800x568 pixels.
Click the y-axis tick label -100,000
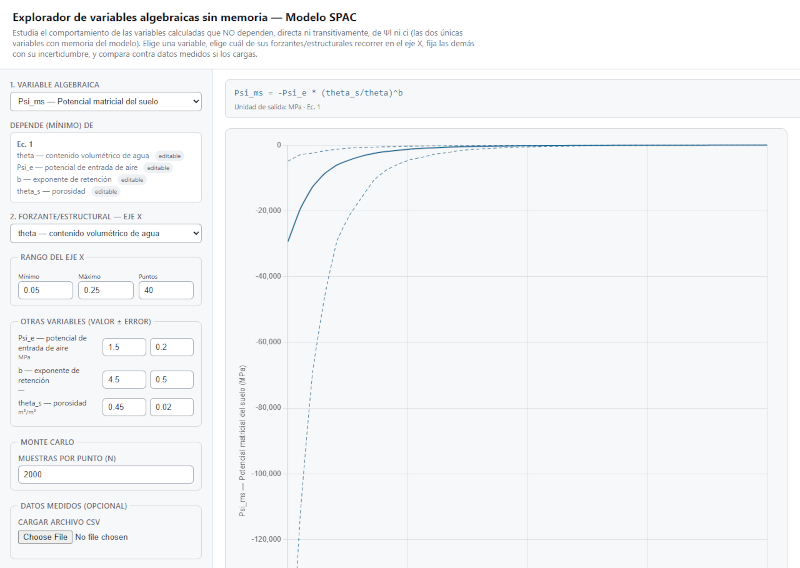pos(267,474)
